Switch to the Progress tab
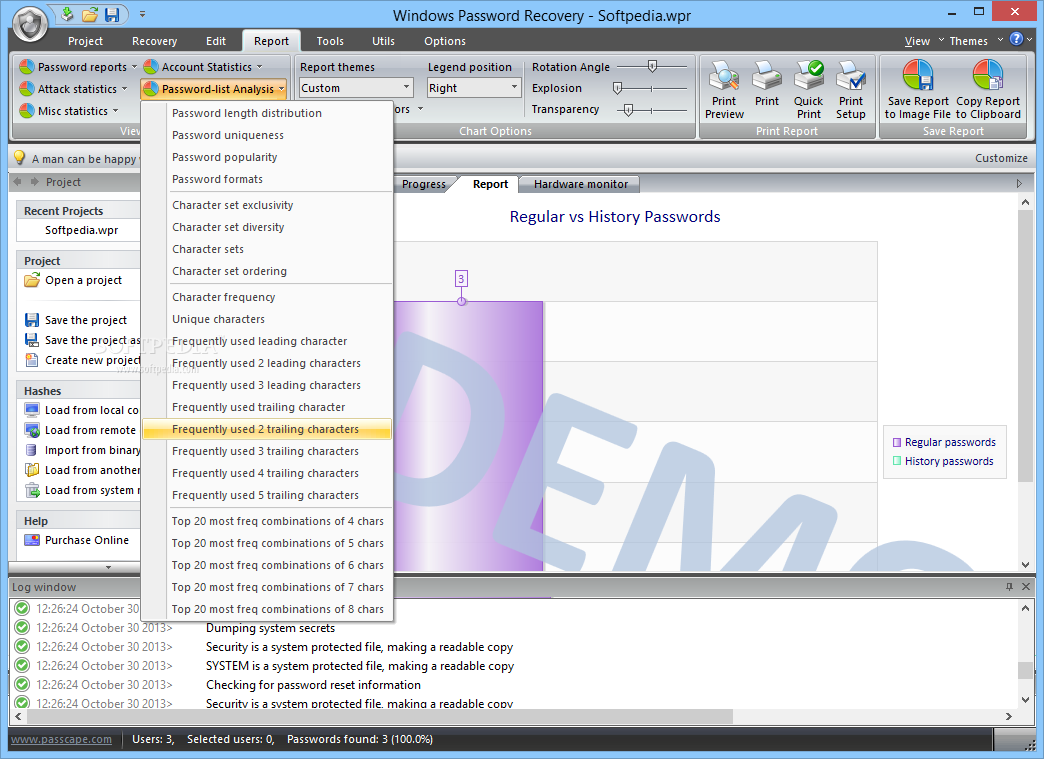1044x759 pixels. tap(424, 184)
